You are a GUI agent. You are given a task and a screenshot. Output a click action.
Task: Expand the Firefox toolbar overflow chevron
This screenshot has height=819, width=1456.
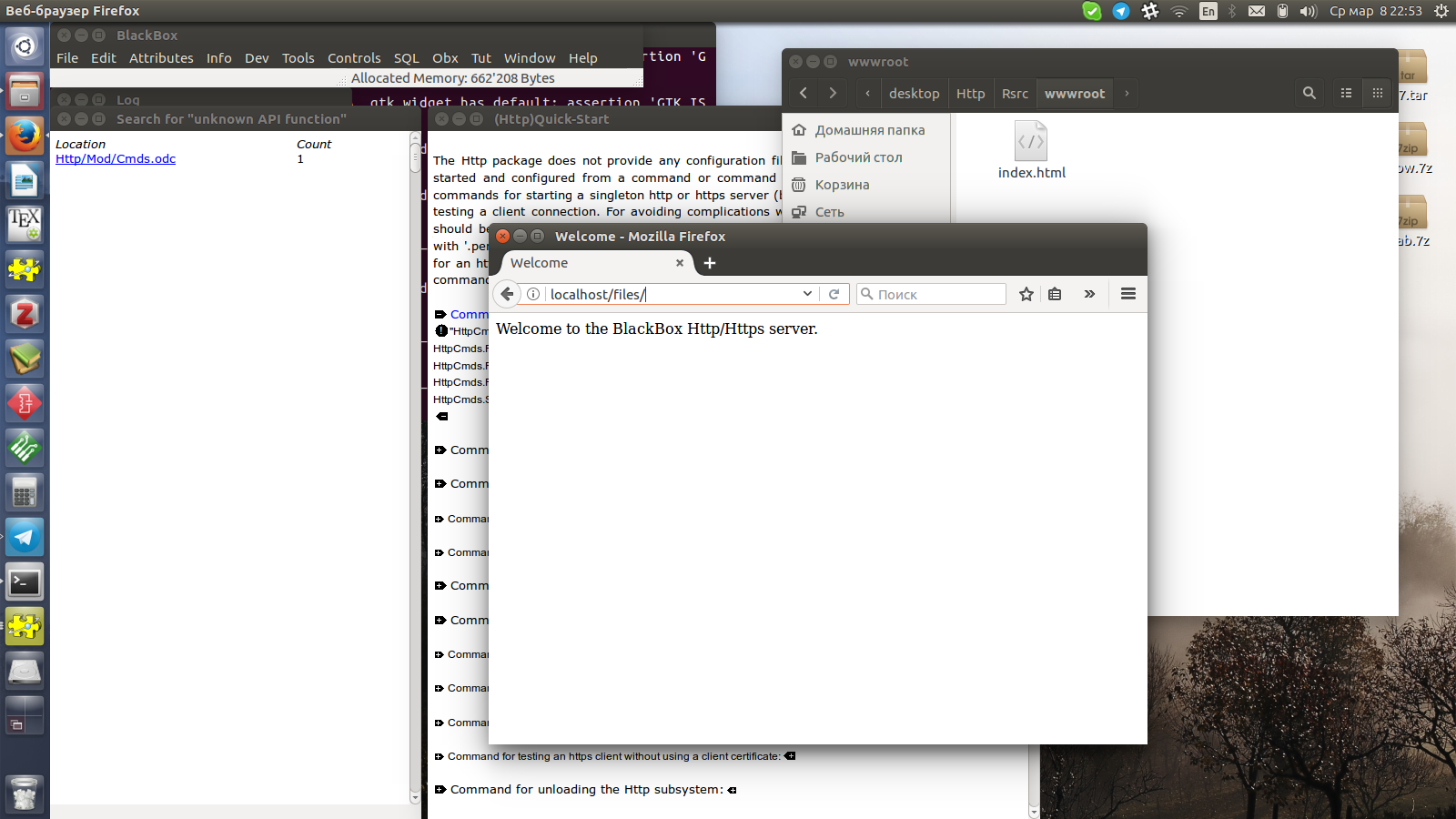click(1089, 294)
